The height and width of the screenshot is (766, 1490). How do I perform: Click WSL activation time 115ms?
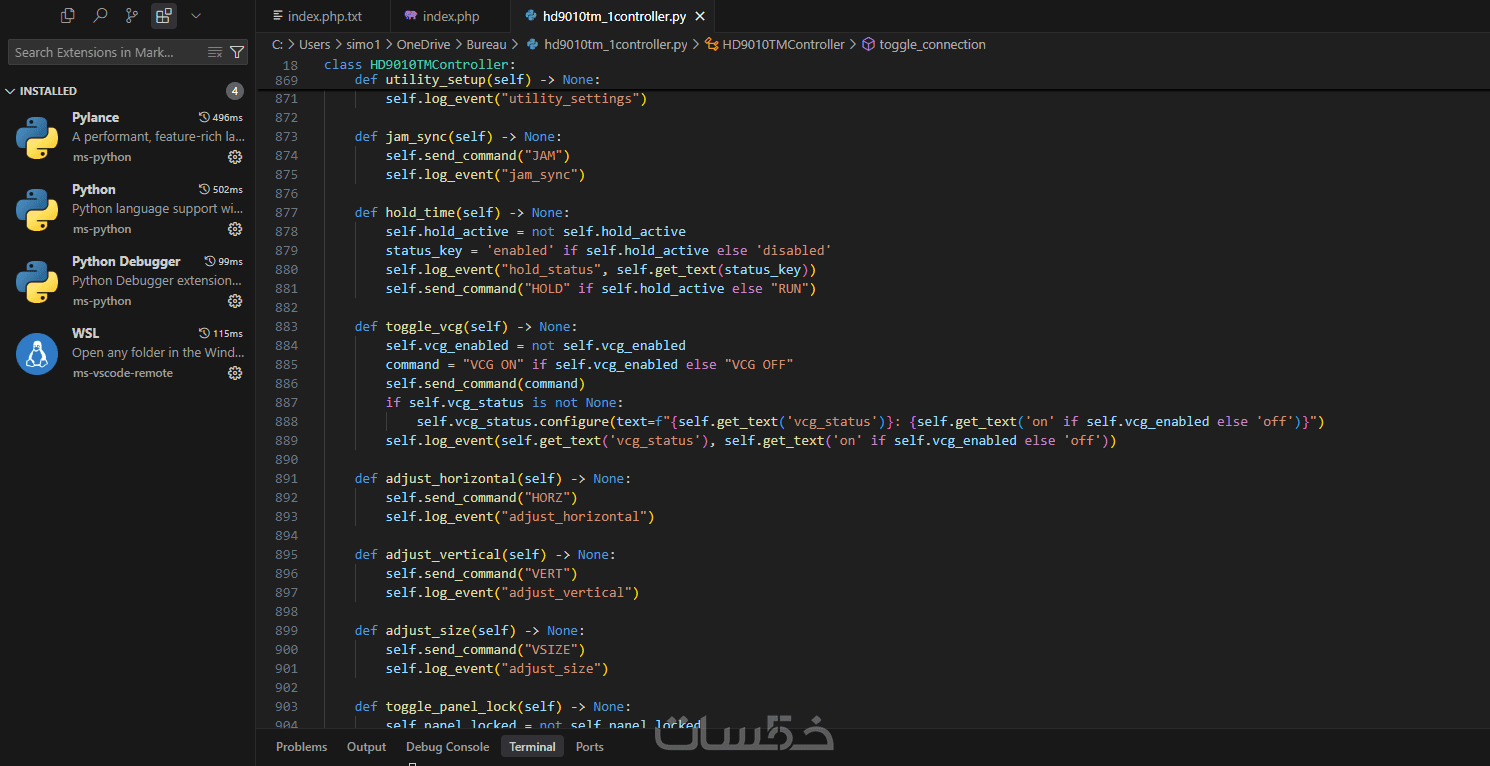tap(221, 334)
